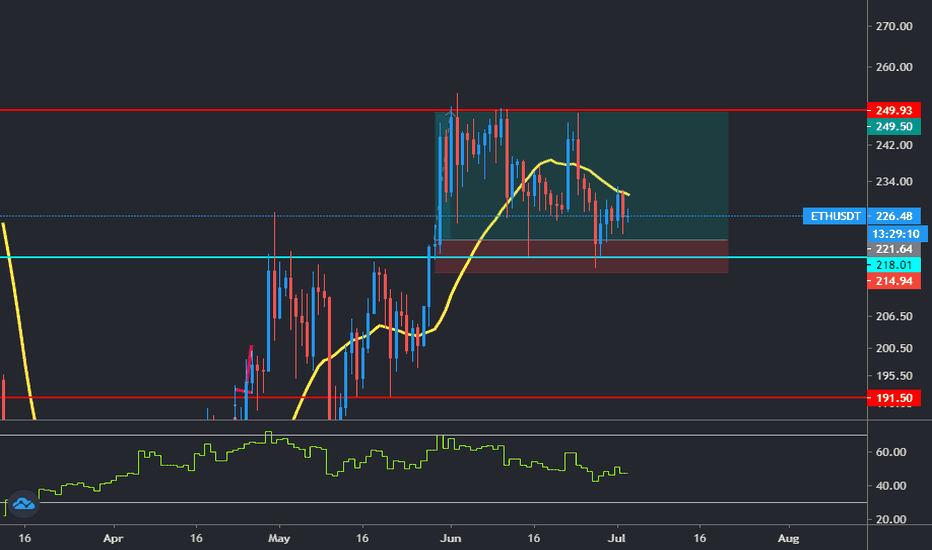Select the green 249.50 target label
The height and width of the screenshot is (550, 932).
point(894,127)
